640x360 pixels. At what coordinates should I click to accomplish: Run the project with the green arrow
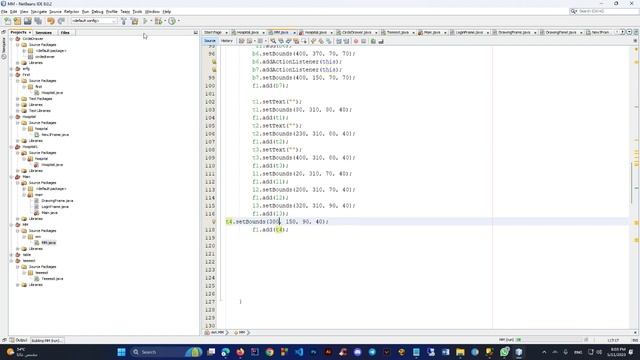(145, 21)
